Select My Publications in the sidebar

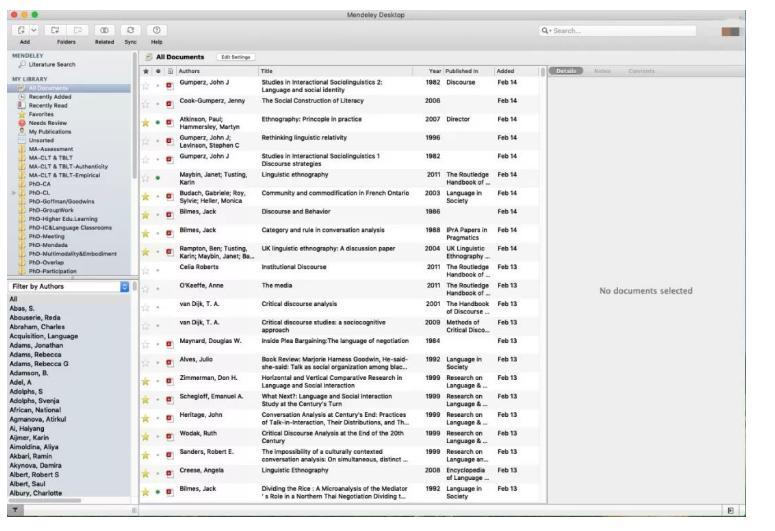tap(49, 132)
